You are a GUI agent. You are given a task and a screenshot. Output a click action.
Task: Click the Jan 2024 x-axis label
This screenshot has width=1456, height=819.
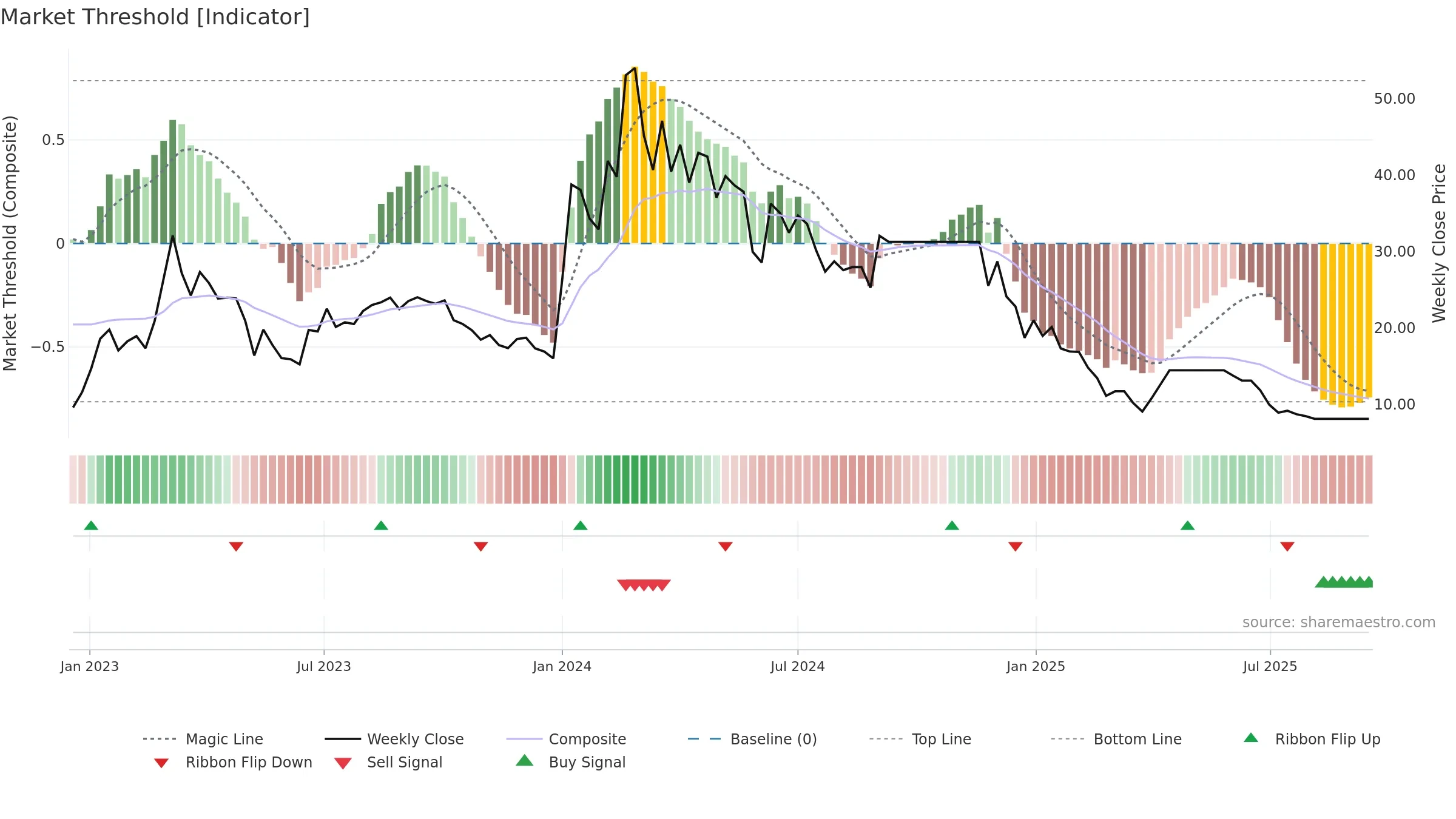562,667
